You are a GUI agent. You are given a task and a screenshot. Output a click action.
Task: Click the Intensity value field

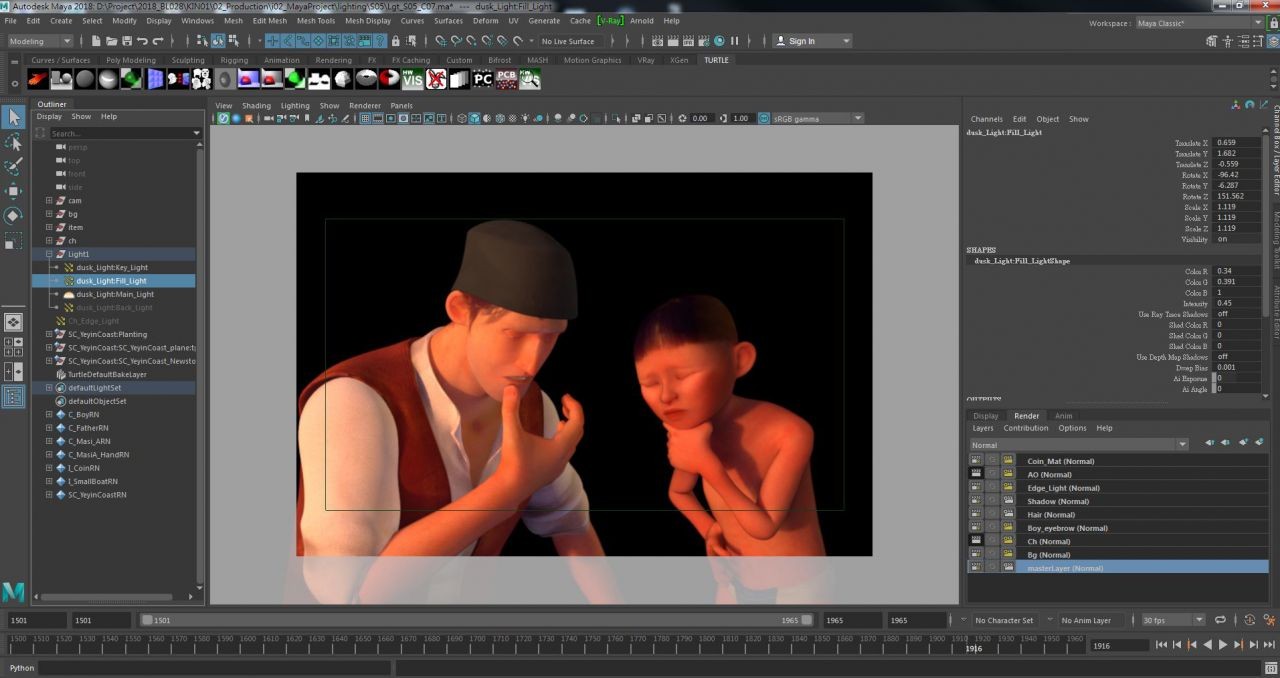pos(1236,303)
